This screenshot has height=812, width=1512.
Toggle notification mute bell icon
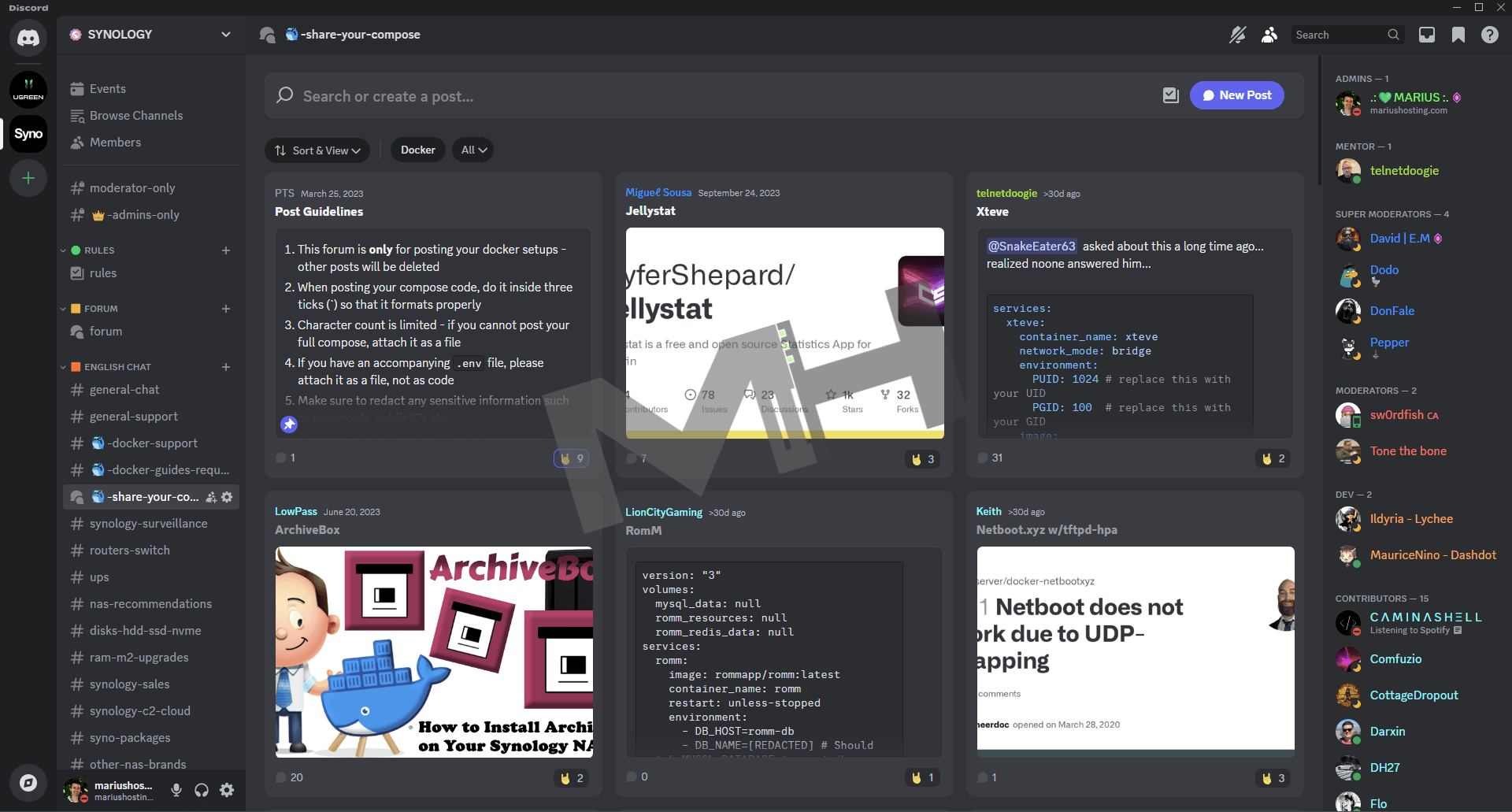pos(1238,35)
